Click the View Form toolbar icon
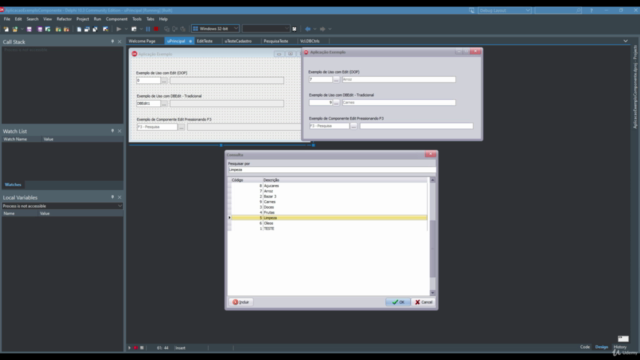The width and height of the screenshot is (640, 360). pos(87,29)
